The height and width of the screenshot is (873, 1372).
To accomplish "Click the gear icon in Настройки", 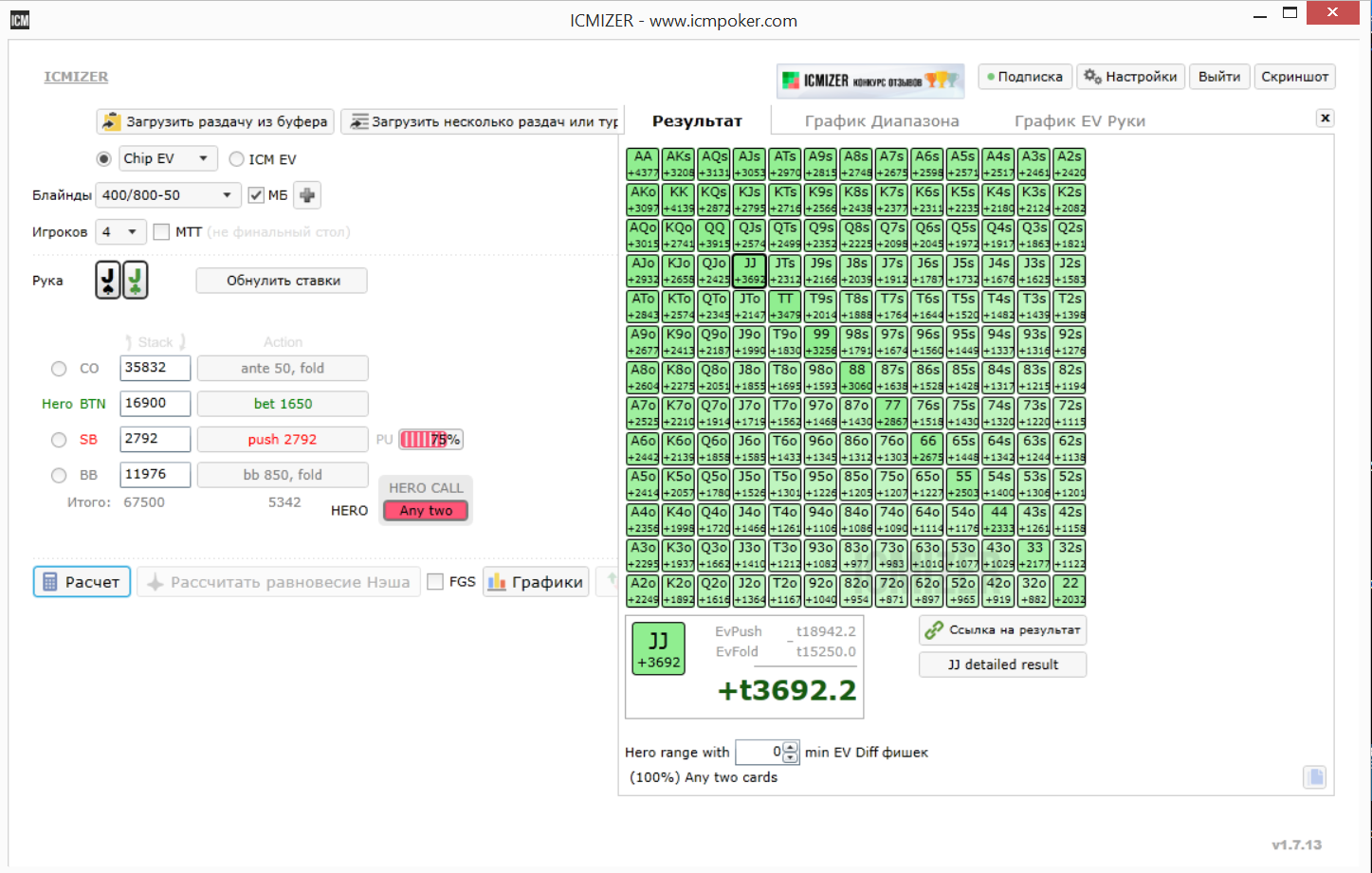I will [1092, 77].
